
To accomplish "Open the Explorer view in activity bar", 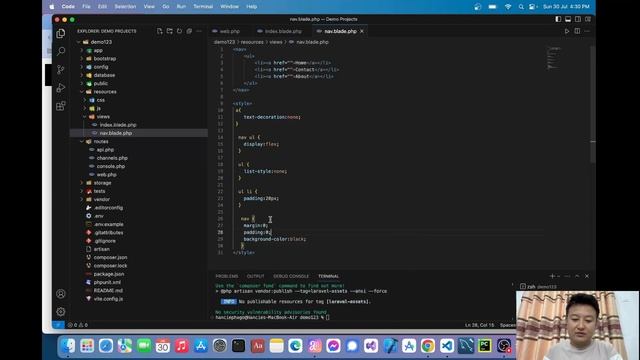I will tap(61, 33).
